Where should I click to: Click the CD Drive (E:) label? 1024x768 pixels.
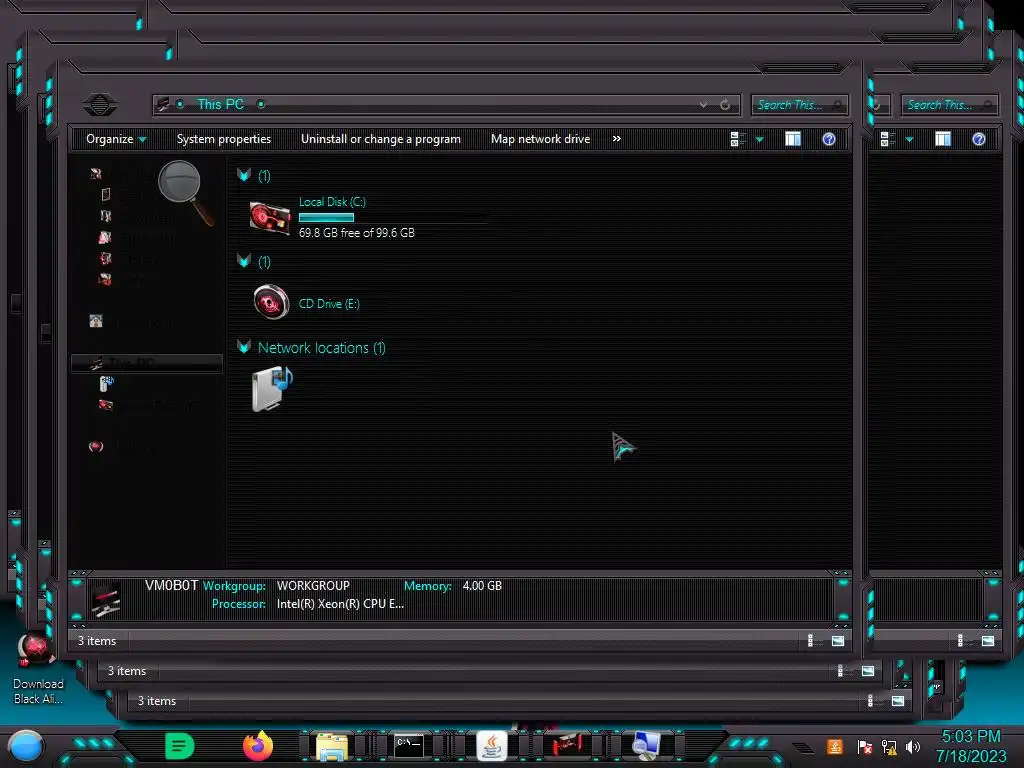(x=329, y=304)
